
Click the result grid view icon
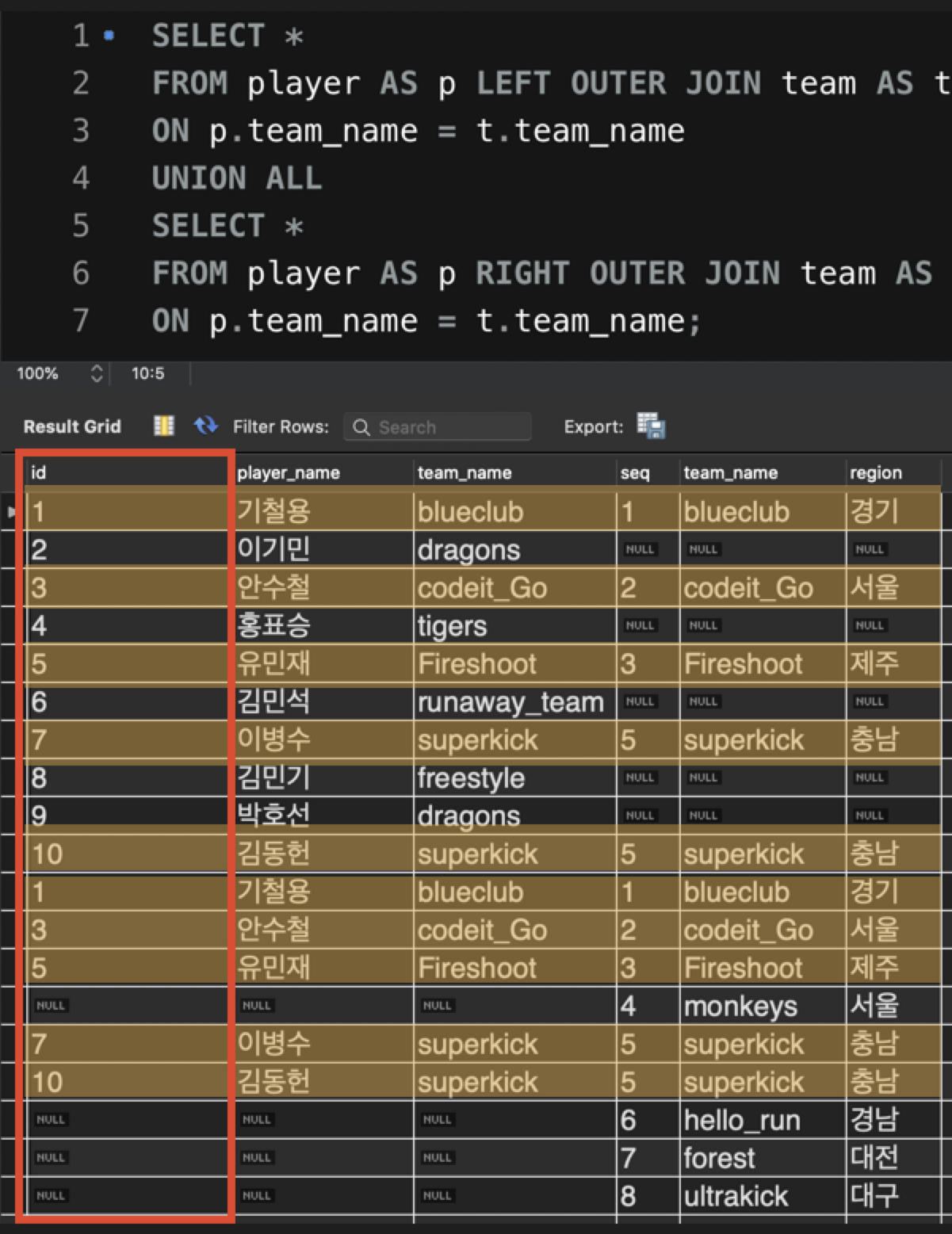point(164,426)
